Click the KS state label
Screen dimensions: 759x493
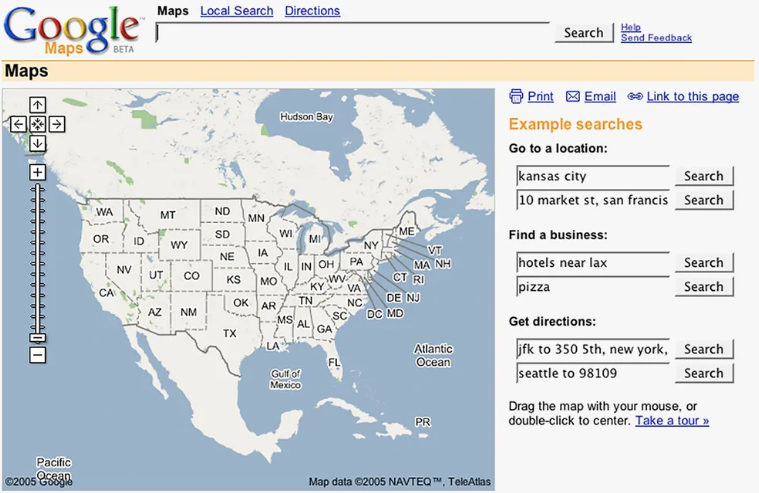coord(233,279)
